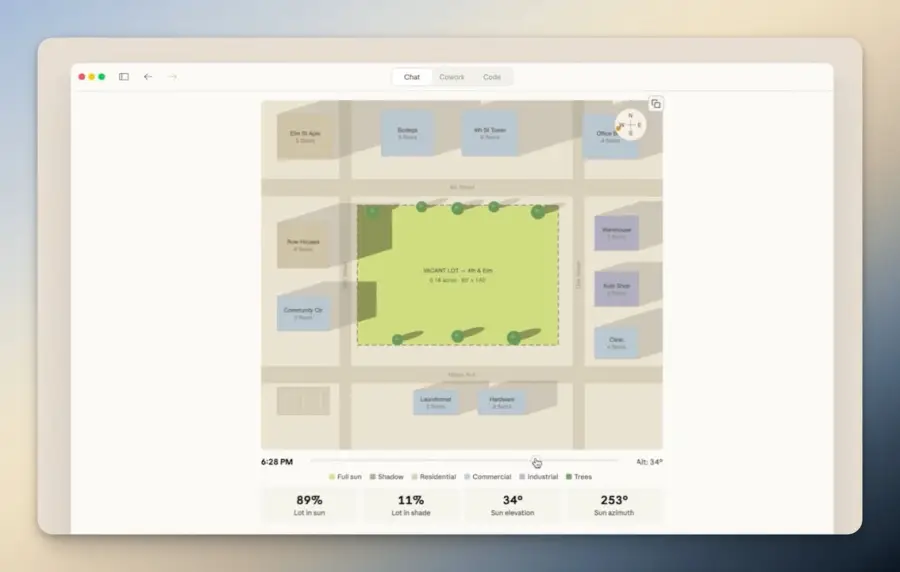Toggle the sidebar panel icon
This screenshot has width=900, height=572.
(x=124, y=77)
